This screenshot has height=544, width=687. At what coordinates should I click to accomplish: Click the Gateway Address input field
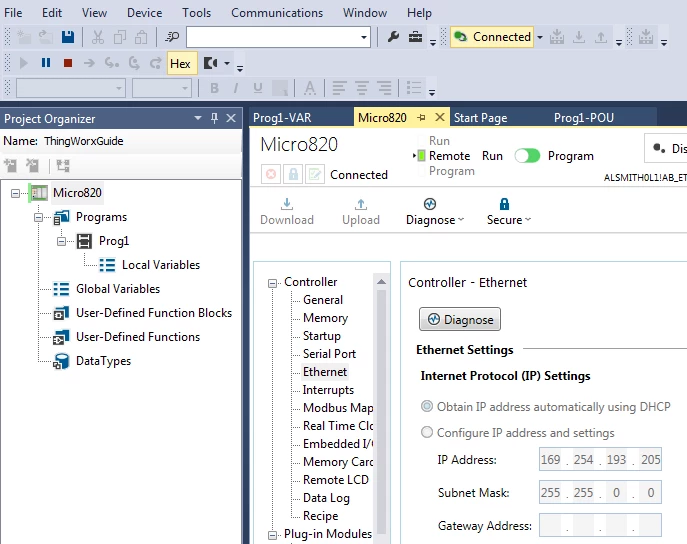tap(600, 525)
